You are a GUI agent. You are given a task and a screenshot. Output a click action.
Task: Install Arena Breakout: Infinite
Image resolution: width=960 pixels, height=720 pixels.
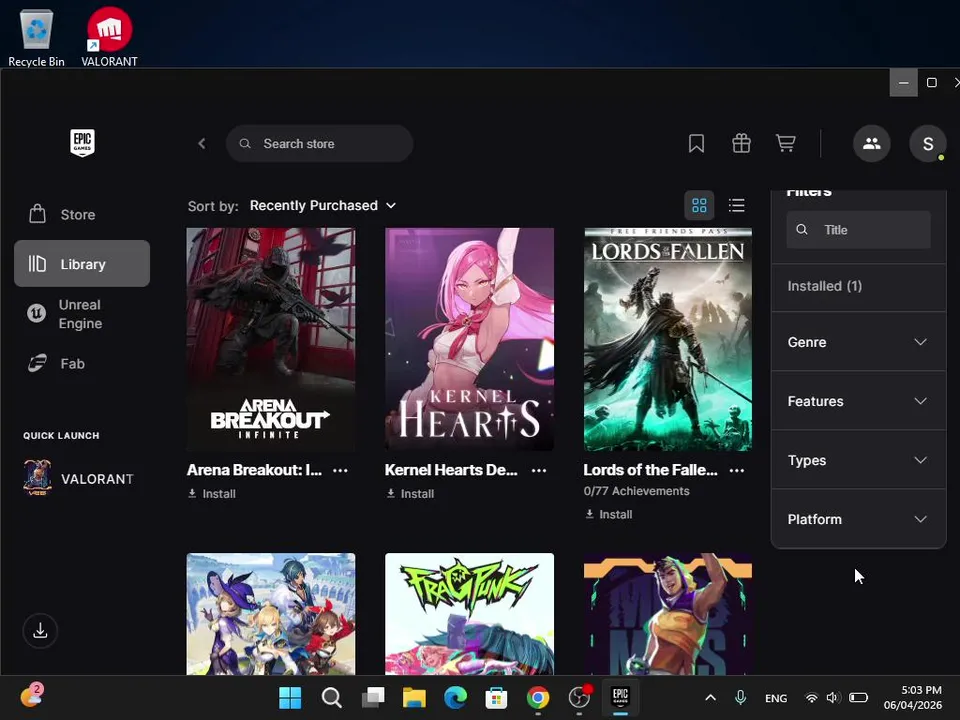tap(212, 493)
